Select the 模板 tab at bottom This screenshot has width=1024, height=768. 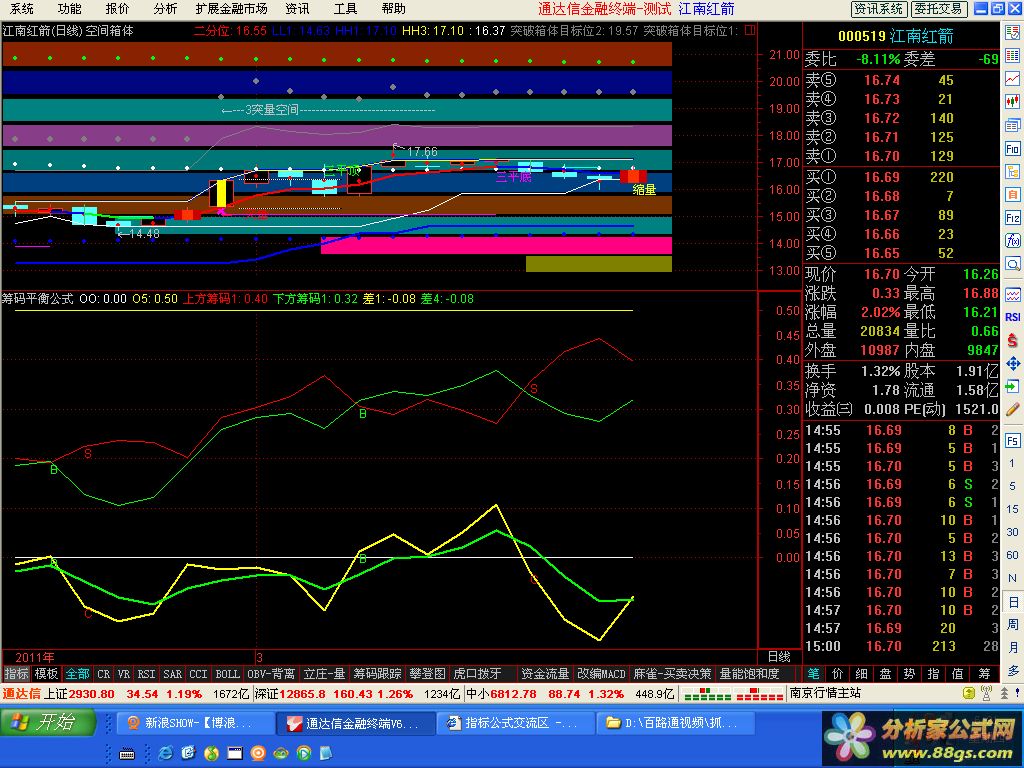tap(46, 673)
